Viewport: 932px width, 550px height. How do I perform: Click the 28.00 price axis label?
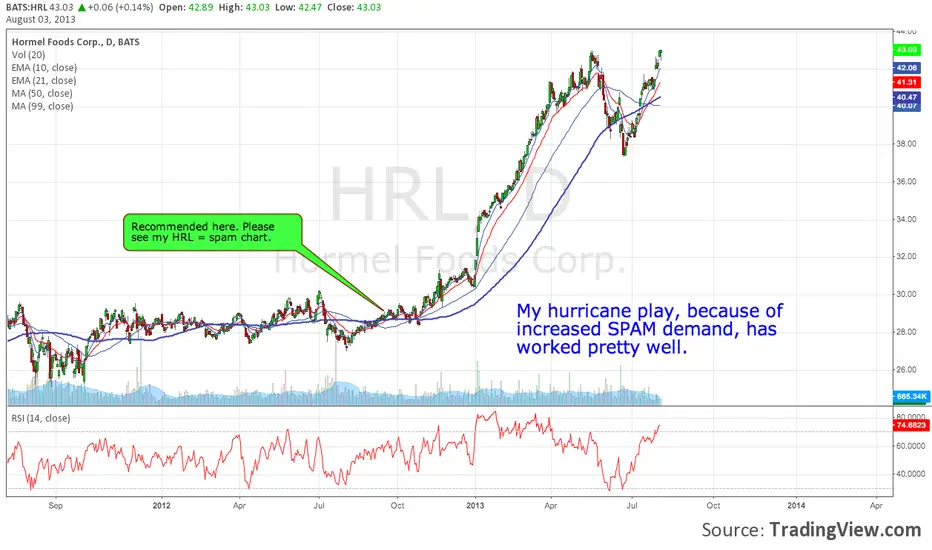click(x=906, y=332)
